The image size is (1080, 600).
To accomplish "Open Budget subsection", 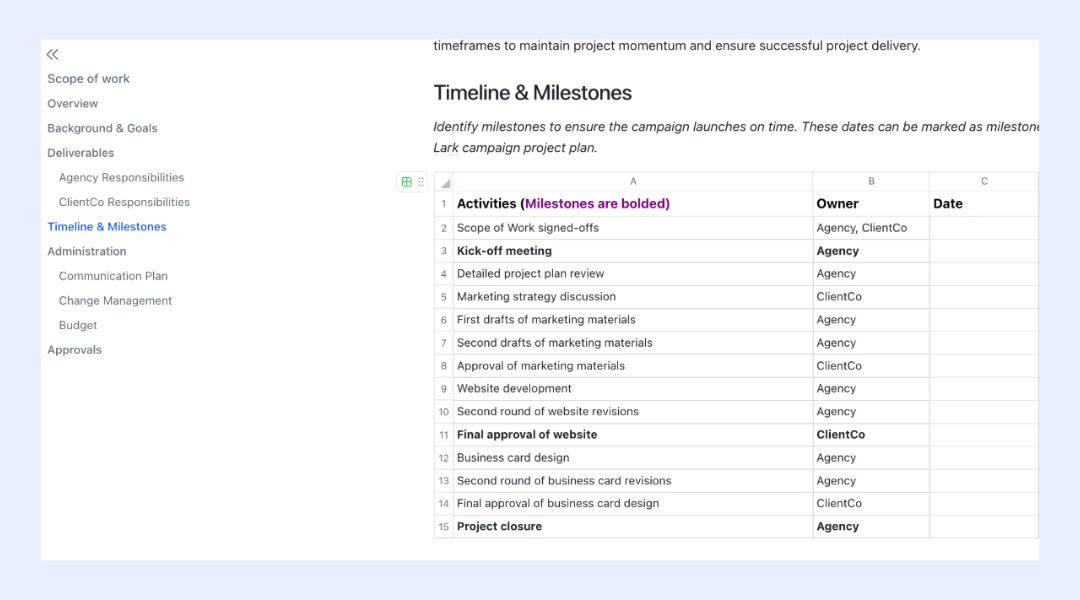I will (78, 325).
